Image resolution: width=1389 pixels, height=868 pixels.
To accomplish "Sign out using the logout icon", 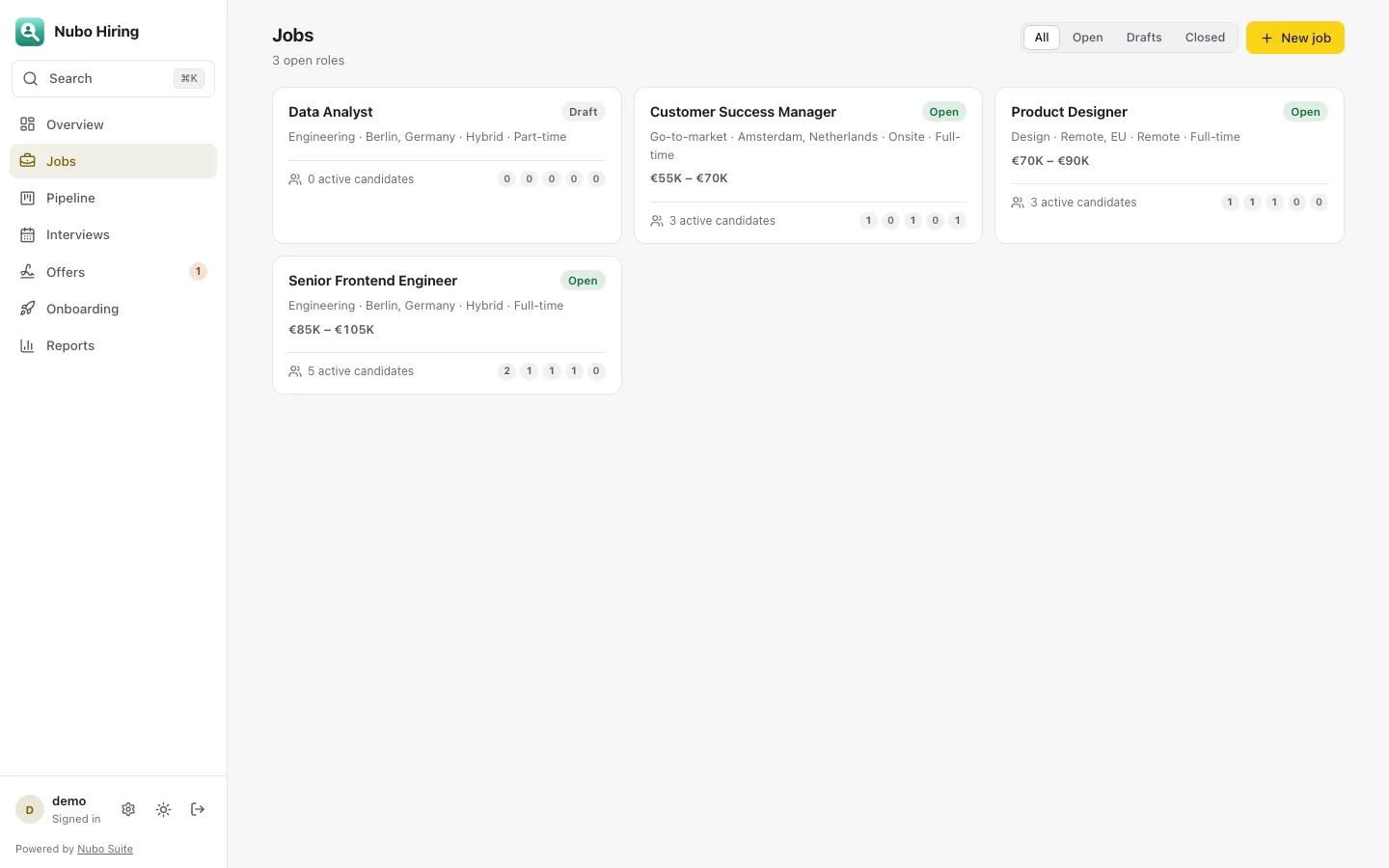I will 198,809.
